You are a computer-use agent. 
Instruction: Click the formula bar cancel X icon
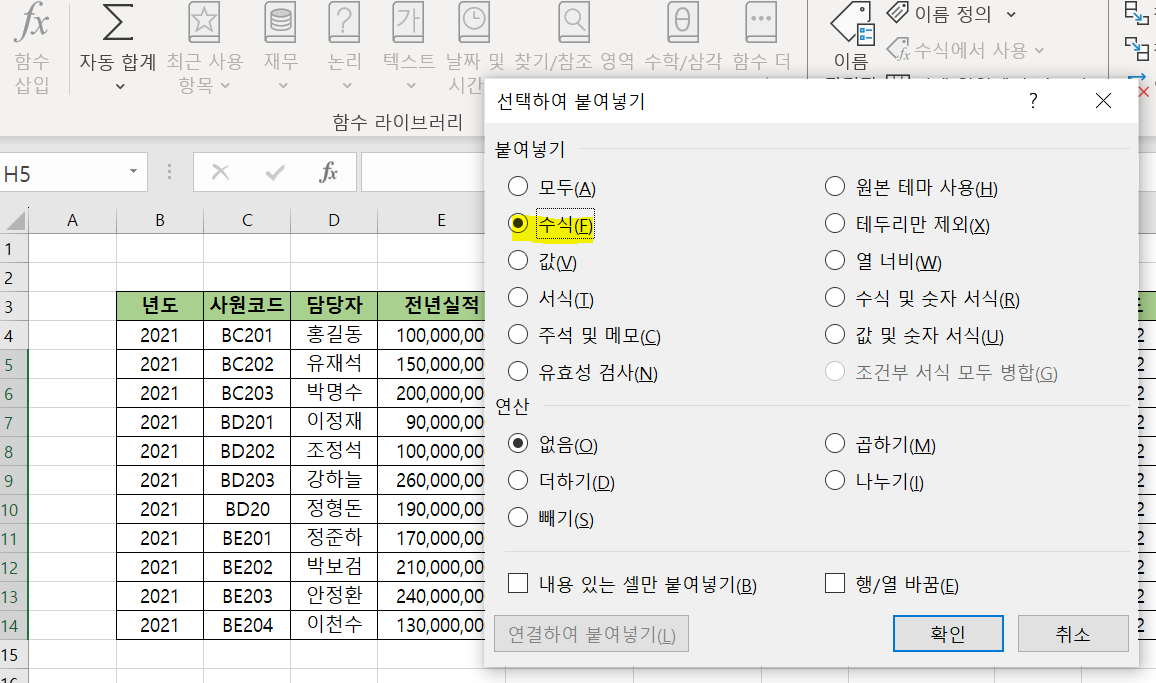220,173
